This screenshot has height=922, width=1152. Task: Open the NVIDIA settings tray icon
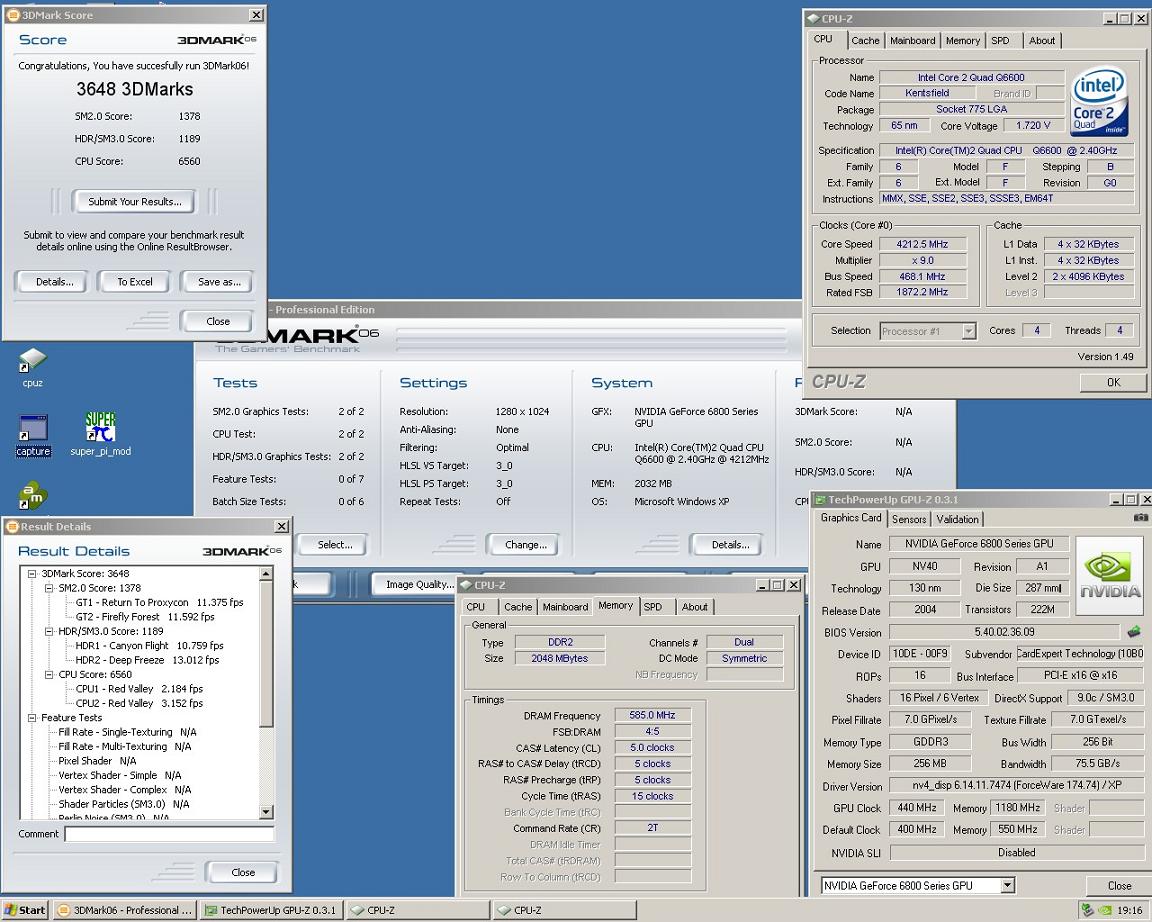pyautogui.click(x=1104, y=910)
